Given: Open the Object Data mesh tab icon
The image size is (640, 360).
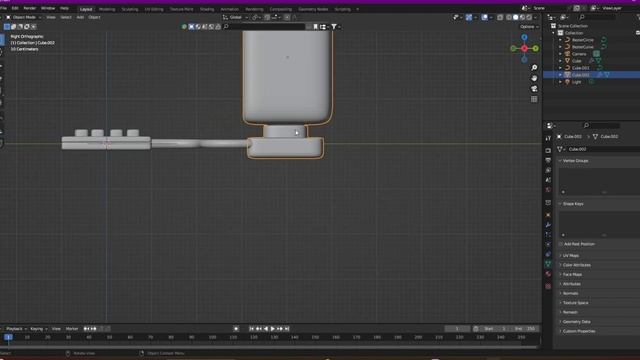Looking at the screenshot, I should click(548, 264).
